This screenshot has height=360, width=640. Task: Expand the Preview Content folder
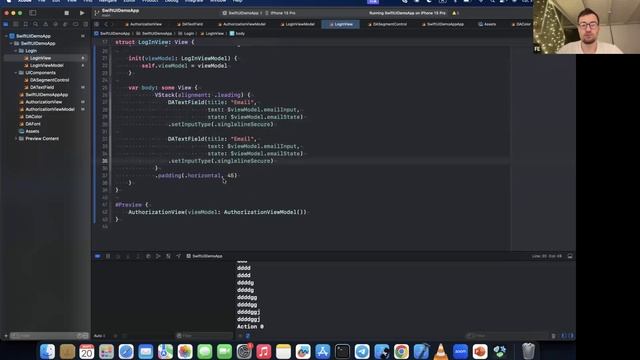click(x=16, y=139)
